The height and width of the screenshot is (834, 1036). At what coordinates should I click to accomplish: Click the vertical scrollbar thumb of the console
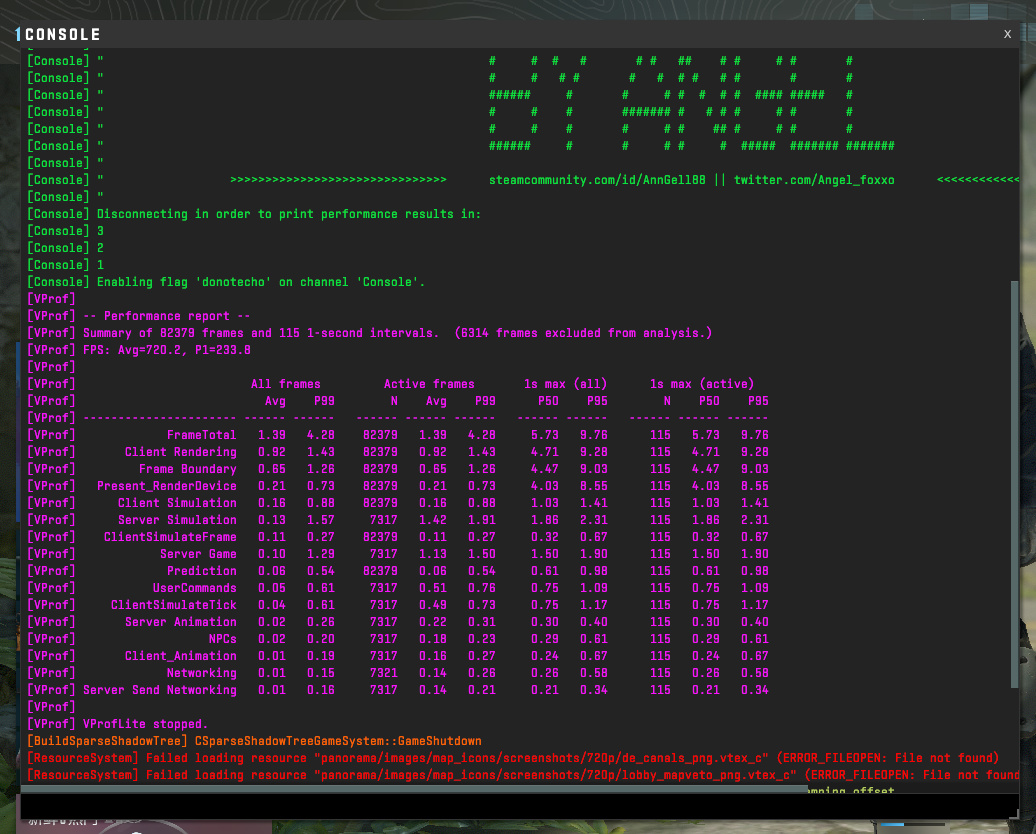pyautogui.click(x=1014, y=484)
